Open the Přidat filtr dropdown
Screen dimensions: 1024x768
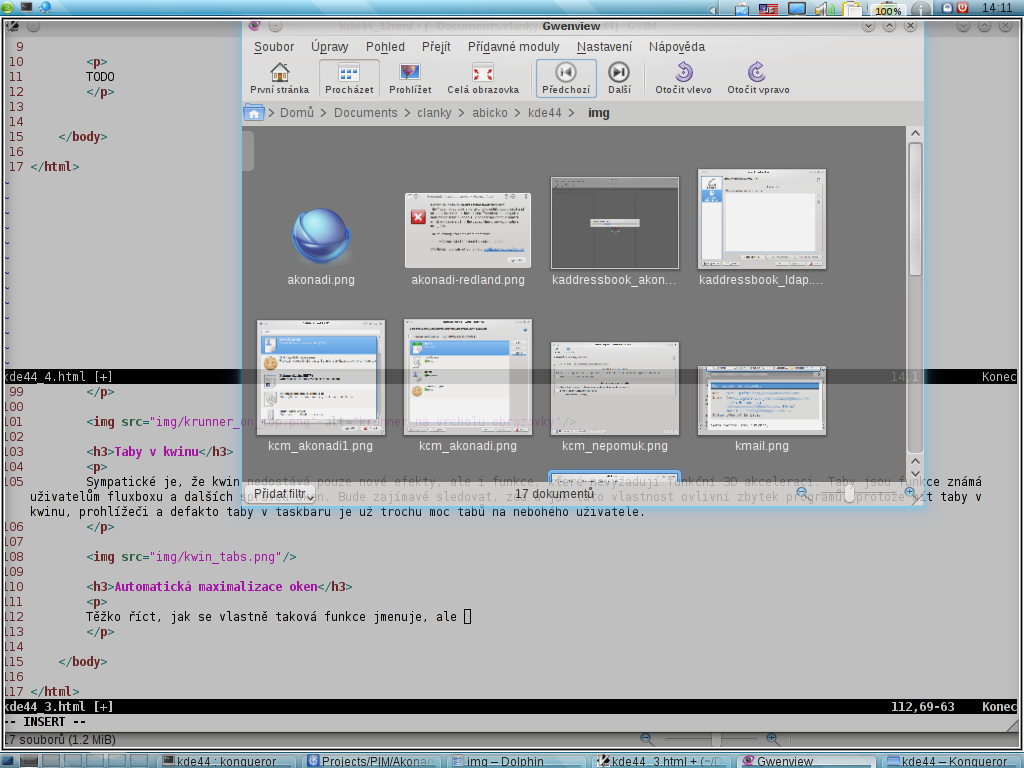tap(280, 494)
